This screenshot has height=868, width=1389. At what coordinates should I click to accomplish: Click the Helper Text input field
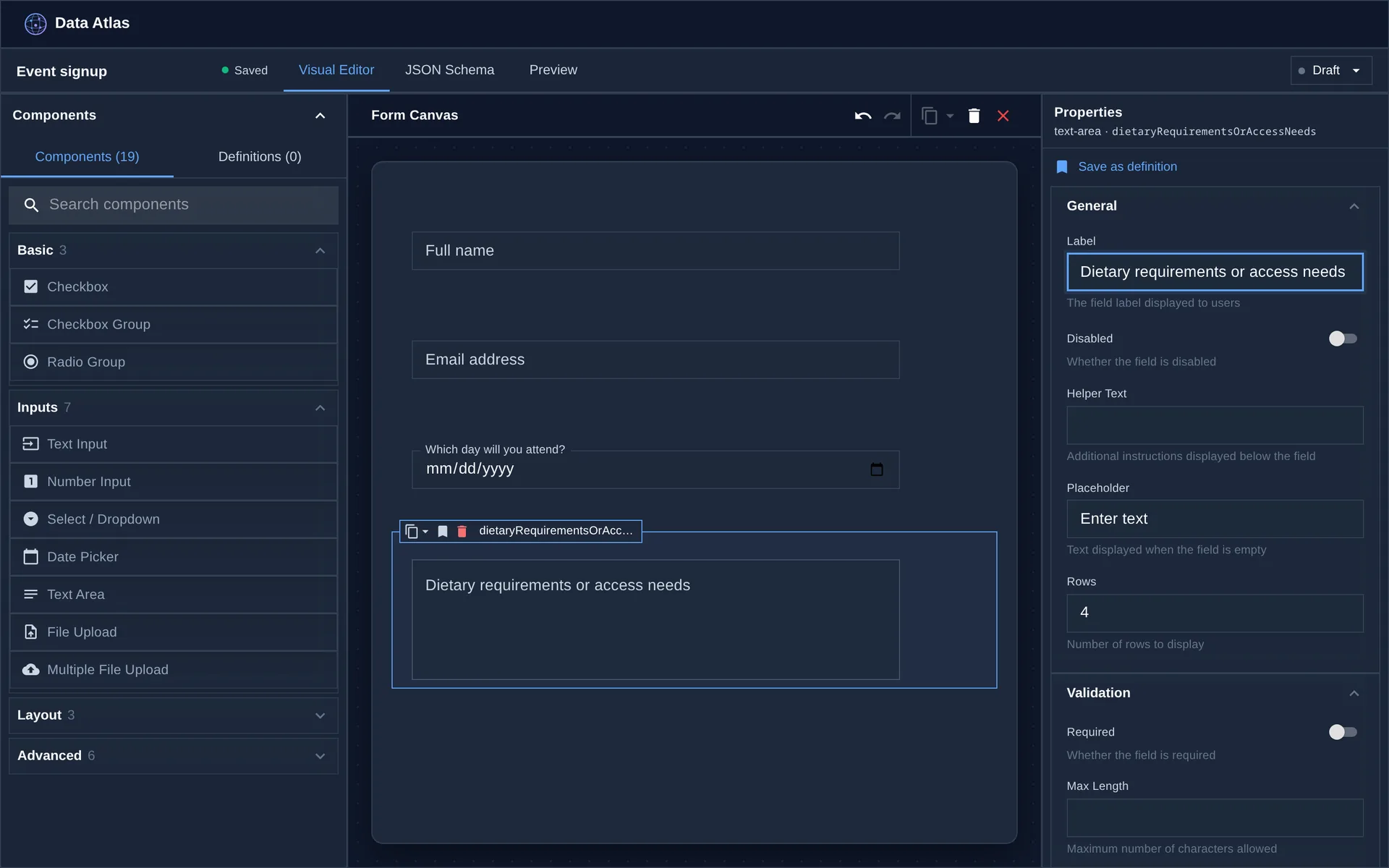click(x=1215, y=425)
